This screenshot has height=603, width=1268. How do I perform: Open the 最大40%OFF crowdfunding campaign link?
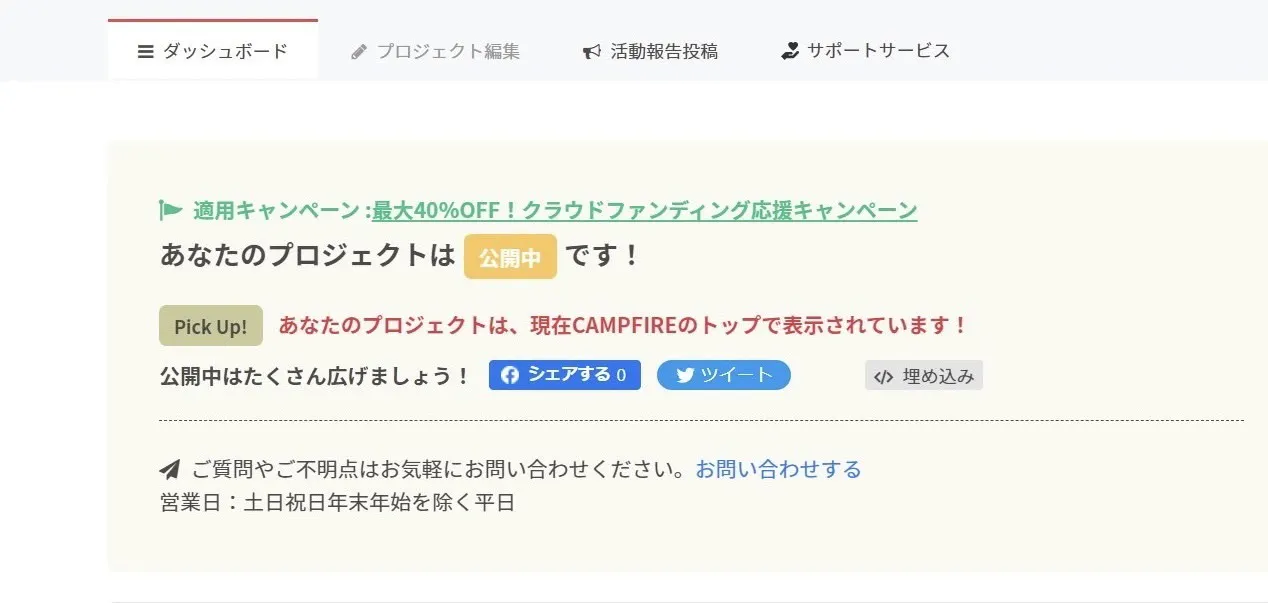pyautogui.click(x=644, y=210)
